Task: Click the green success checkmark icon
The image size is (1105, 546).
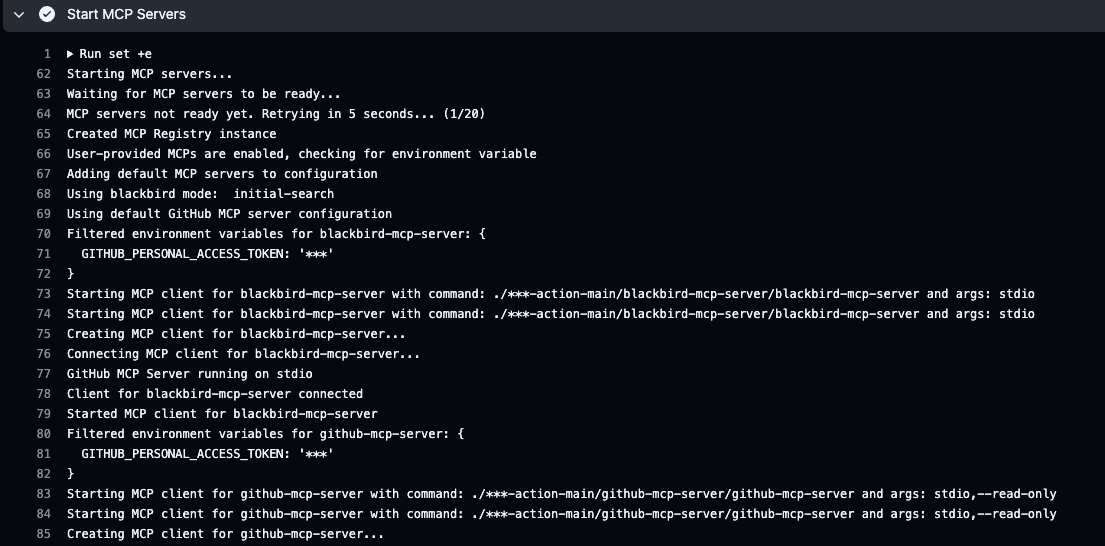Action: click(x=47, y=14)
